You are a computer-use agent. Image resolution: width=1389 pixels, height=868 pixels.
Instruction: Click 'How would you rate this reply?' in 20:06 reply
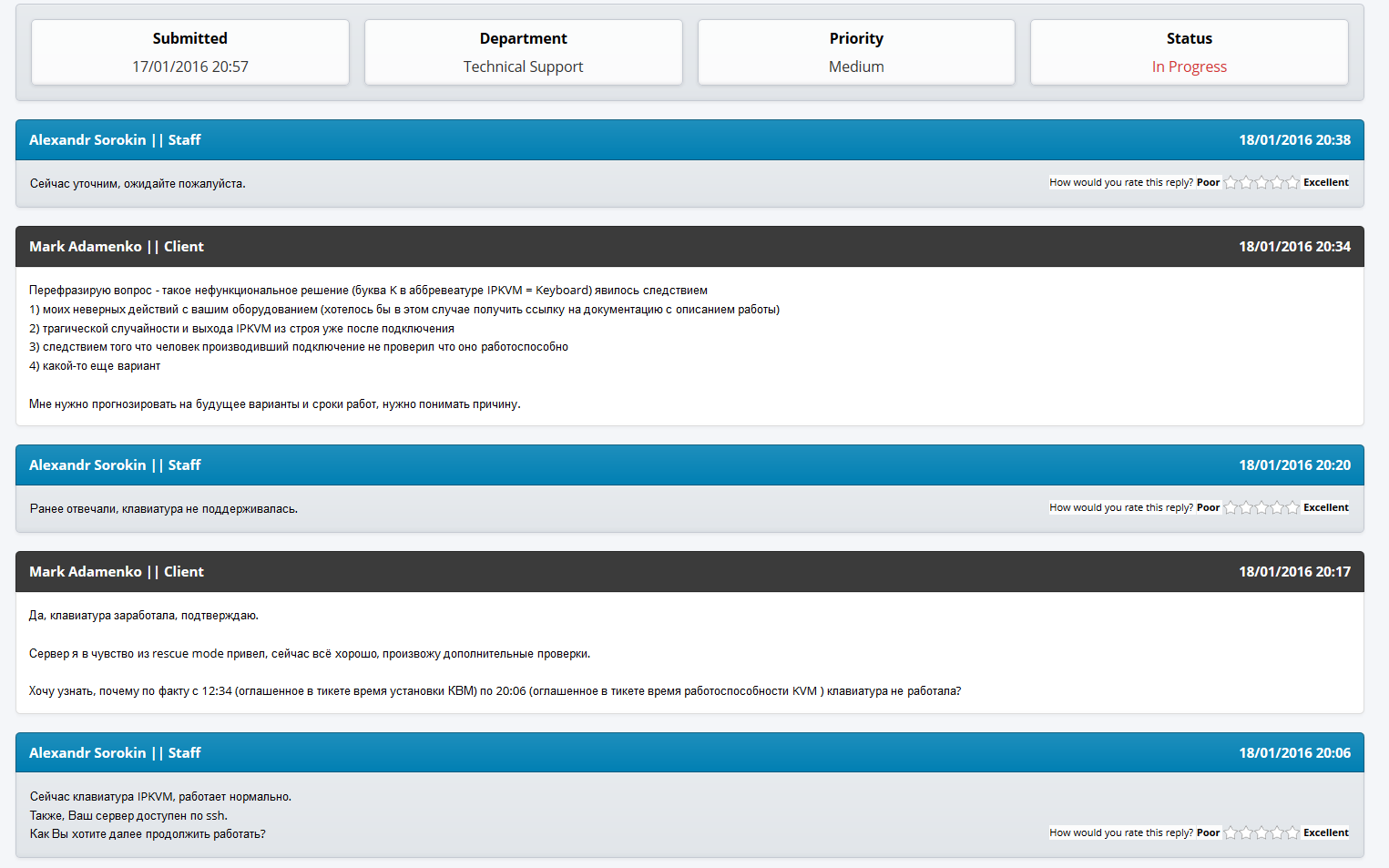[1121, 832]
